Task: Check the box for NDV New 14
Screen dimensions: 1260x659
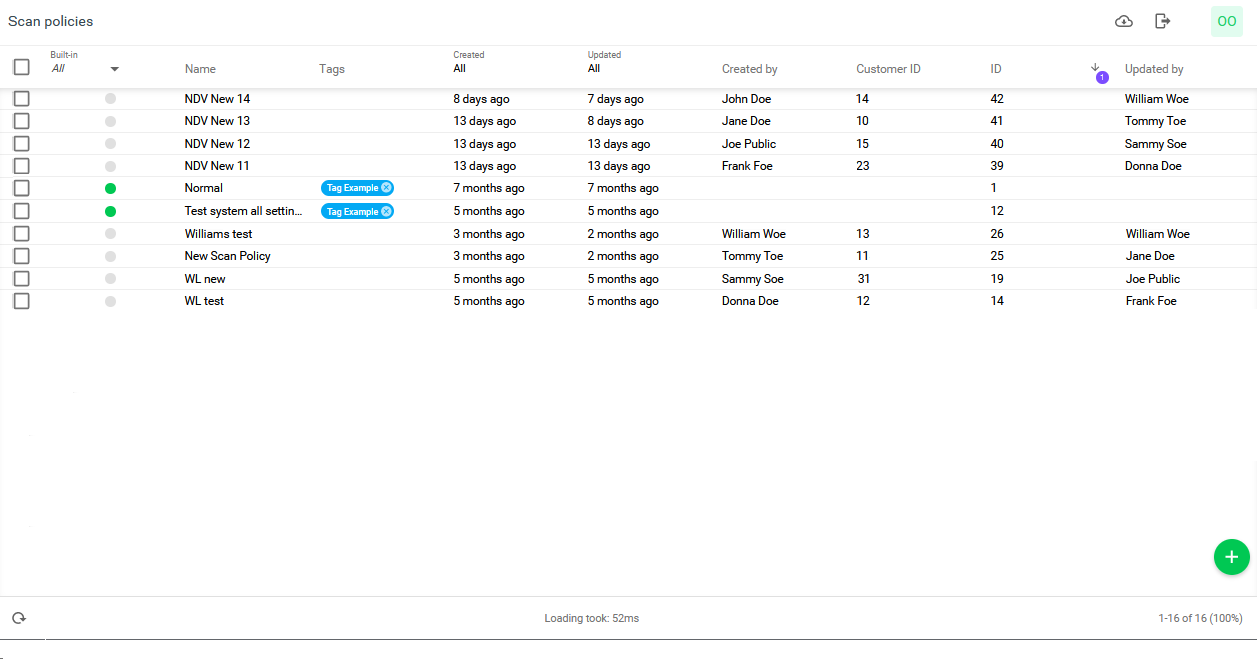Action: tap(21, 99)
